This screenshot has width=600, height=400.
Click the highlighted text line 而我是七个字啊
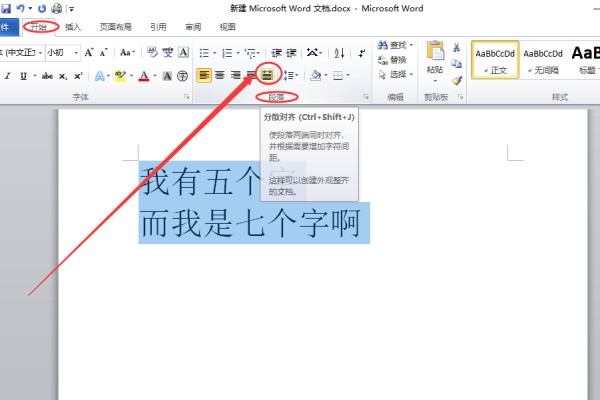click(x=250, y=224)
